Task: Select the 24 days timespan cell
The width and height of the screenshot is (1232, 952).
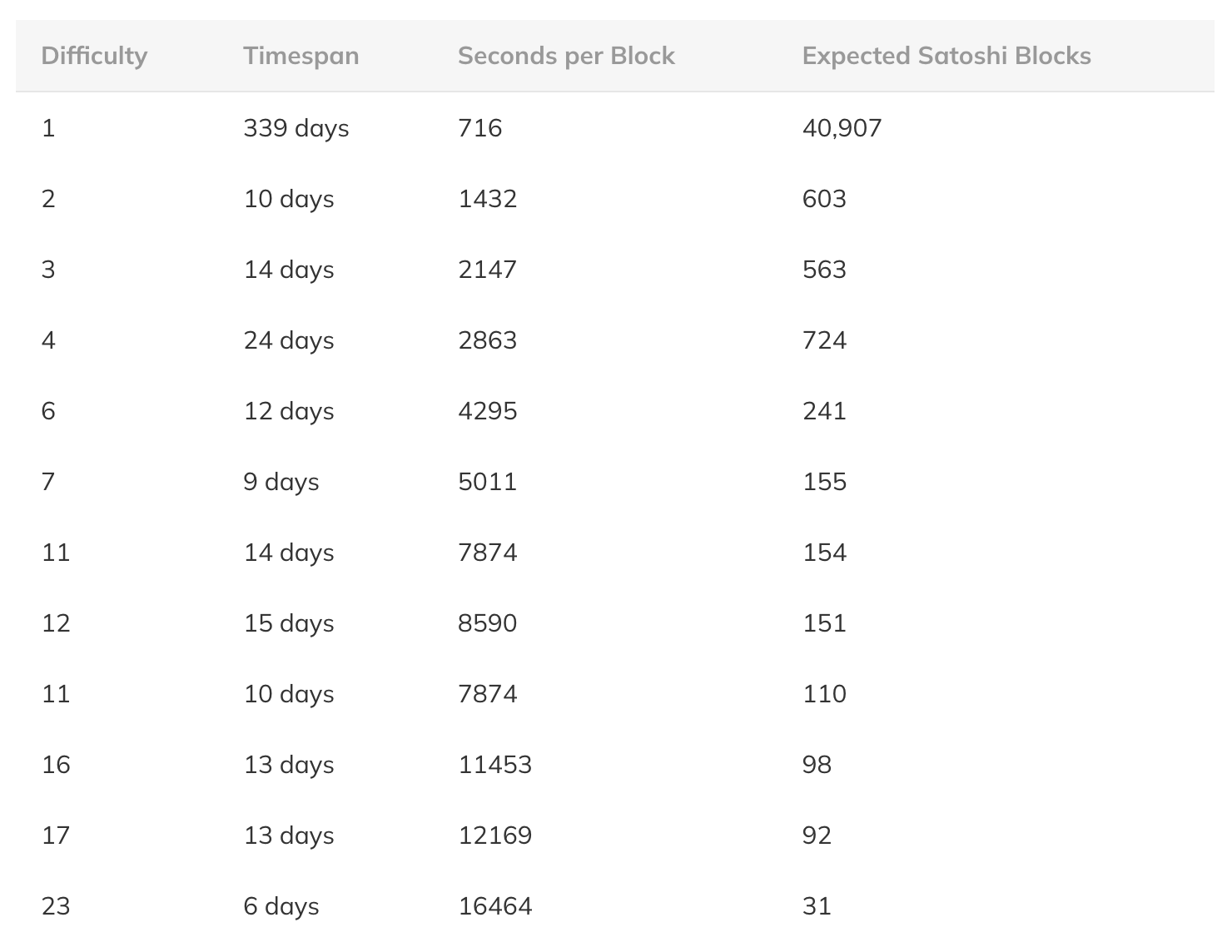Action: pyautogui.click(x=288, y=340)
